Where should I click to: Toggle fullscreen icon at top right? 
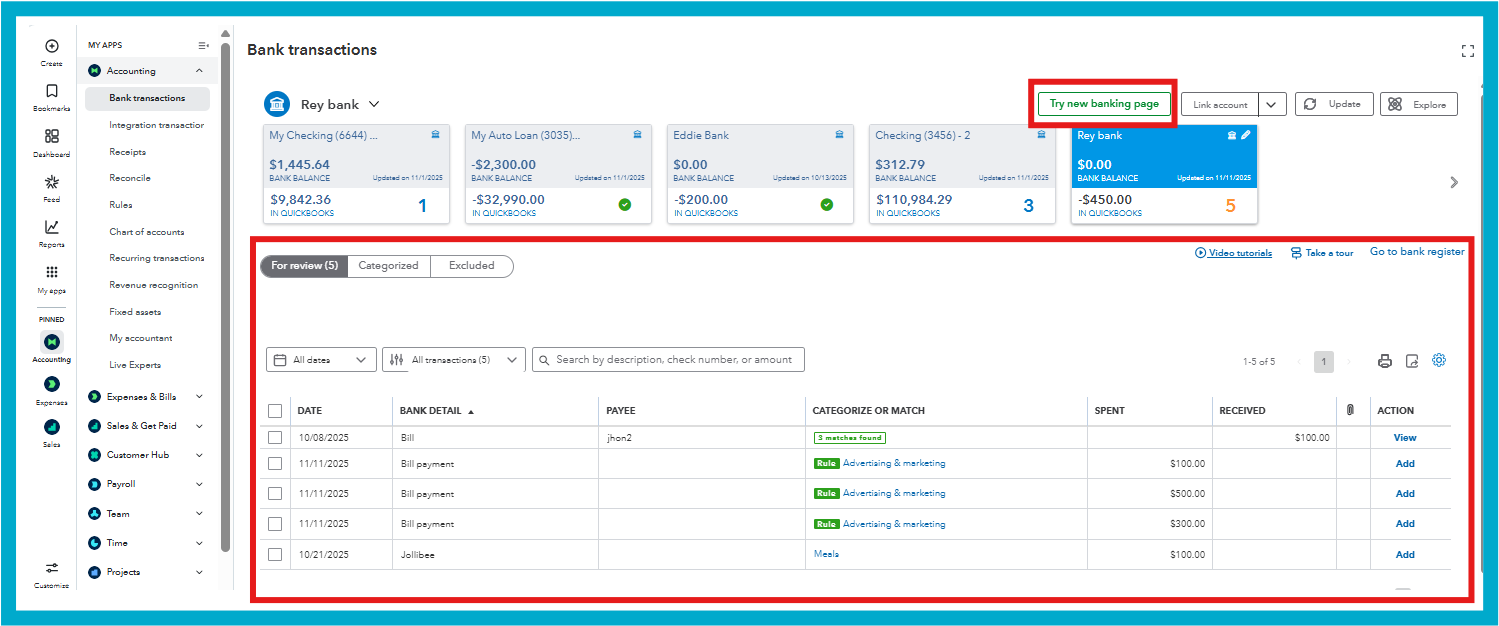(x=1468, y=51)
